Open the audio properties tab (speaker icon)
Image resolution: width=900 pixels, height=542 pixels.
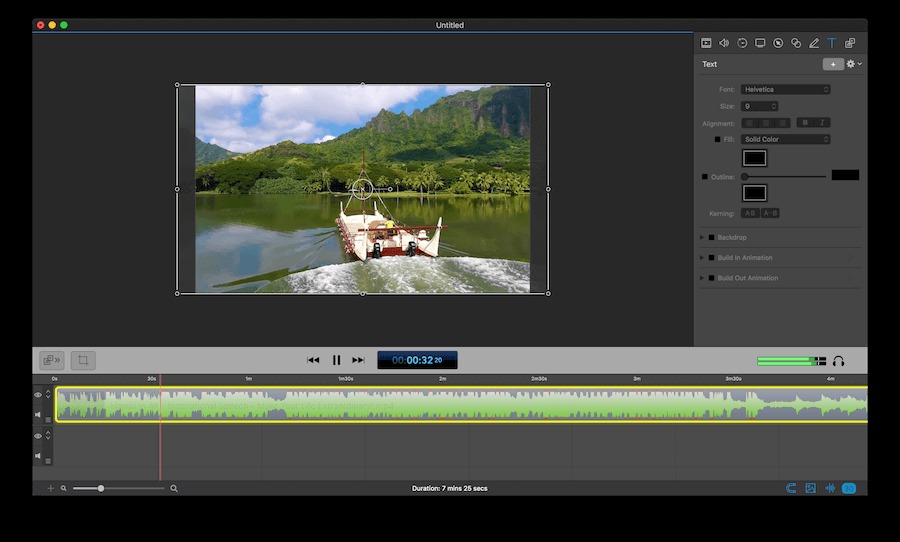pos(724,43)
